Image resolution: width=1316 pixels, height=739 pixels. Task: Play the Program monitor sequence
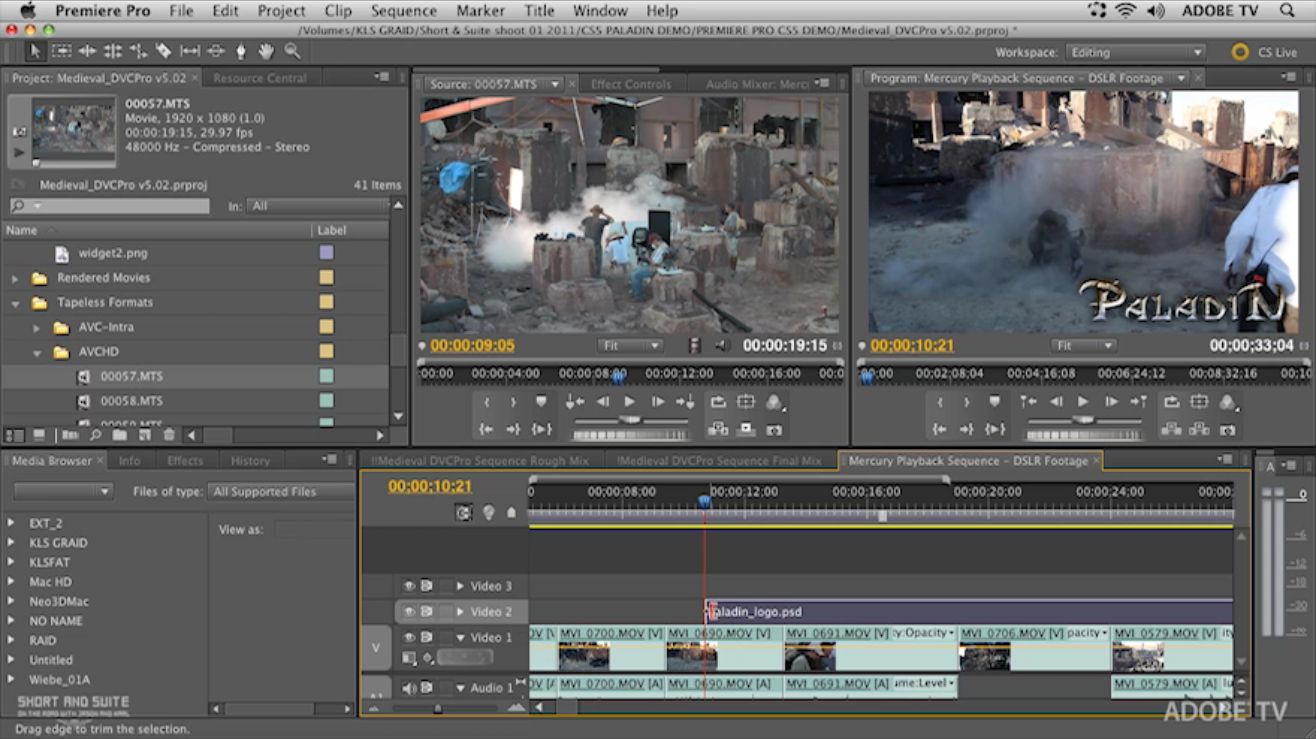1083,402
